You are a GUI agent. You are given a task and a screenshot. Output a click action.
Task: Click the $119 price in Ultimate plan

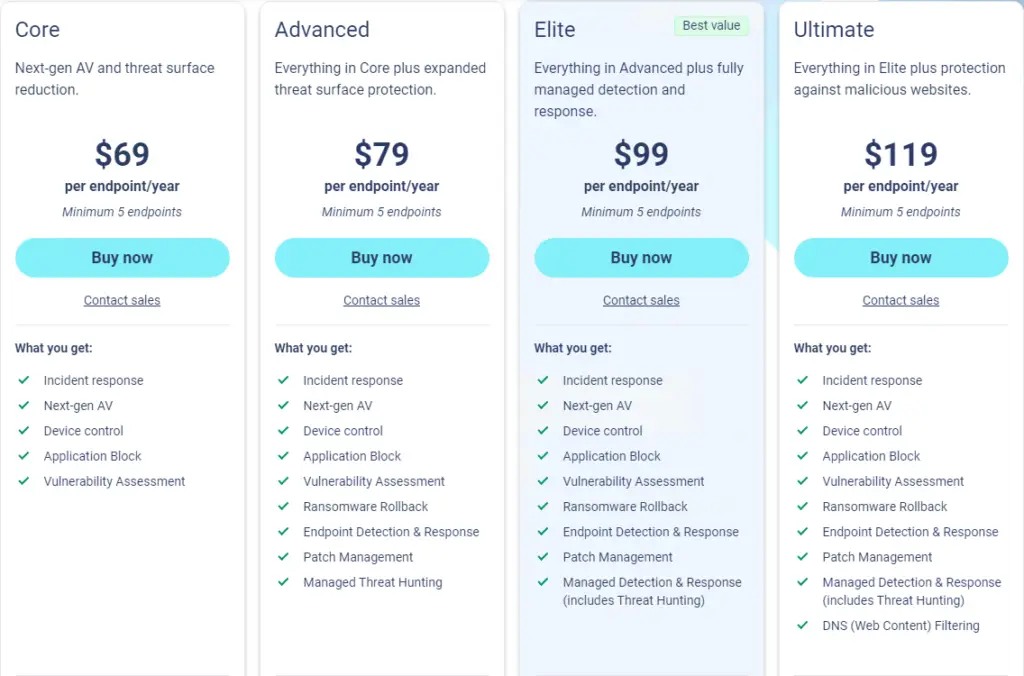900,154
